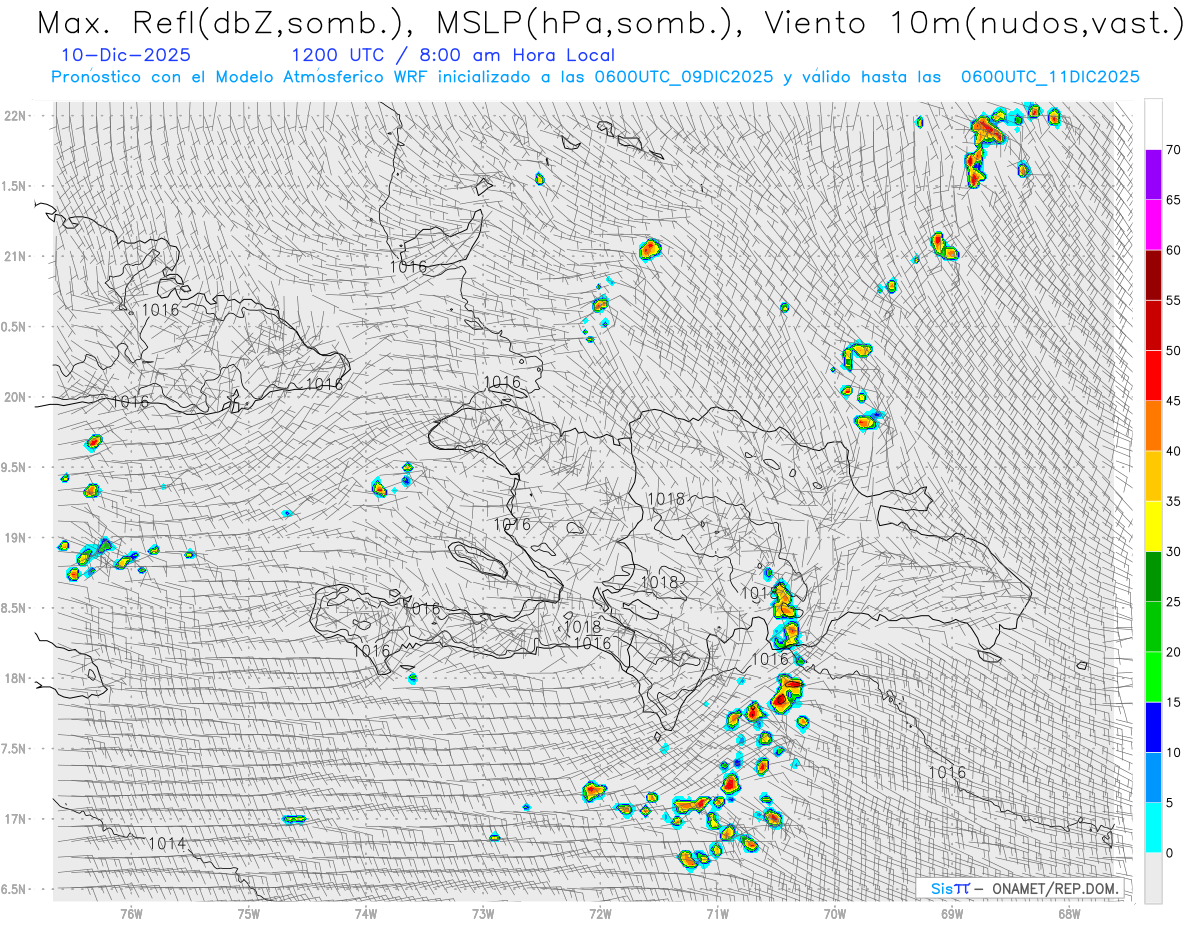The width and height of the screenshot is (1200, 927).
Task: Select the yellow 30–35 dBZ colorbar segment
Action: (x=1153, y=526)
